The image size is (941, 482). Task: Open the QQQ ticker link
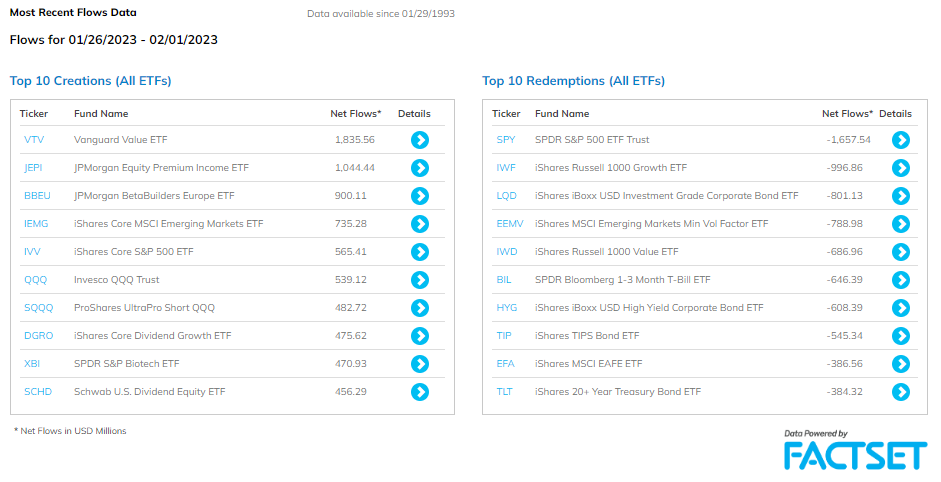(35, 280)
